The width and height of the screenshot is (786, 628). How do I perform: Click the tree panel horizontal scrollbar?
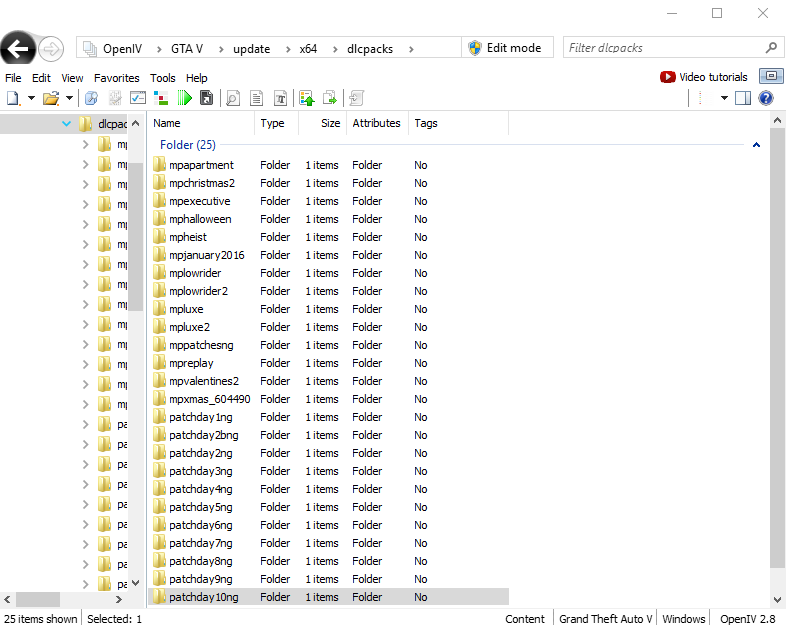[38, 599]
